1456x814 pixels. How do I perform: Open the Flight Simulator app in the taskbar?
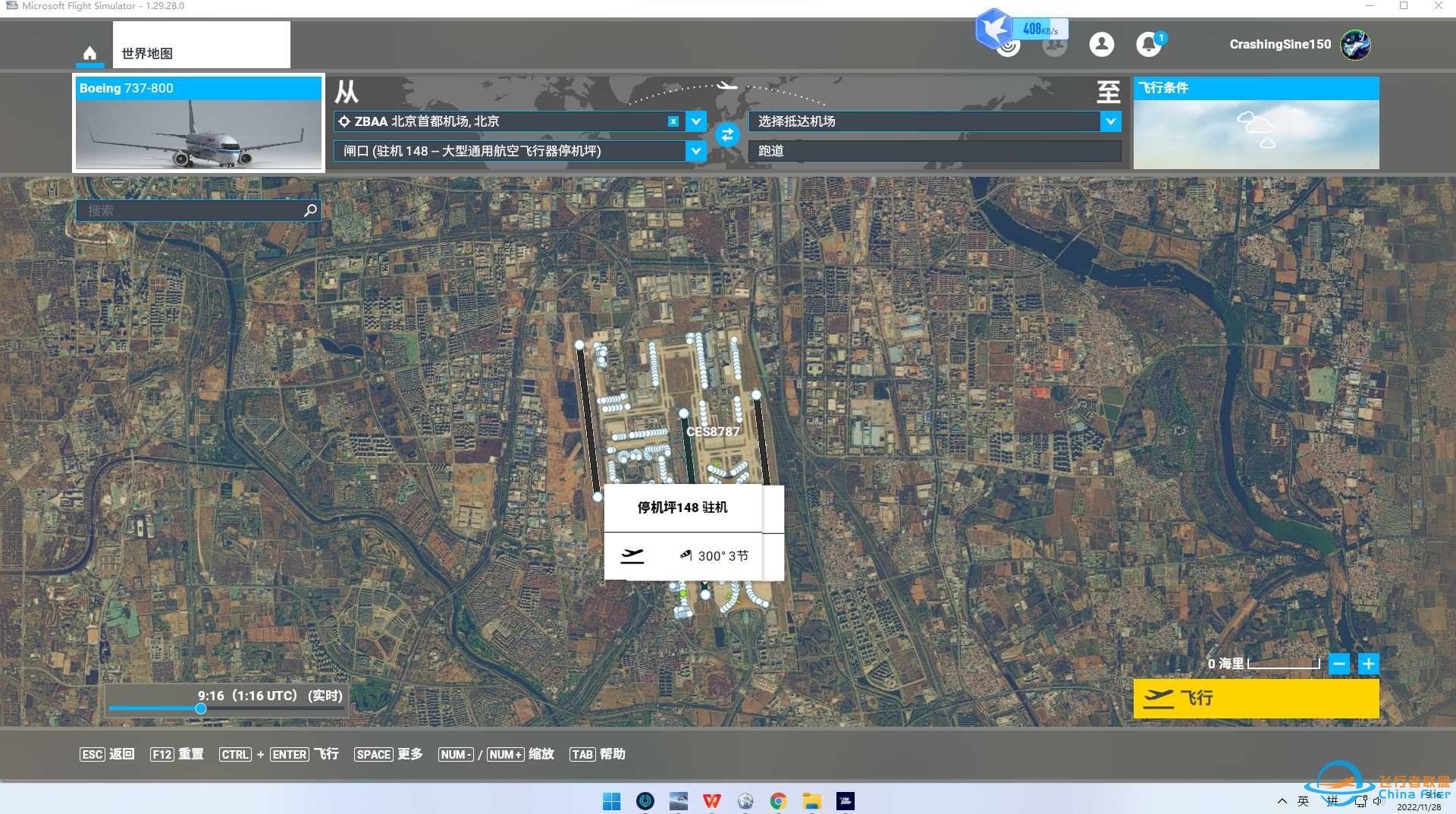pos(678,801)
